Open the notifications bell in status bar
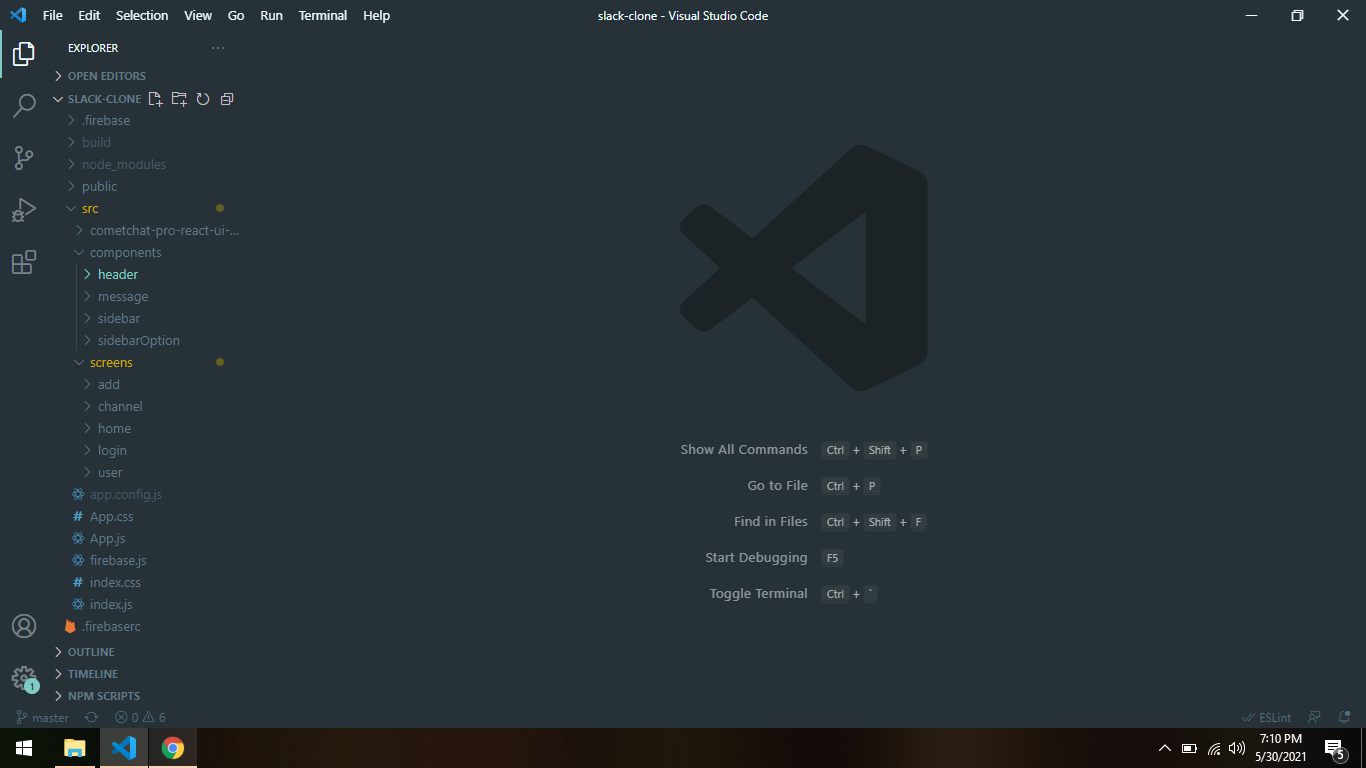Viewport: 1366px width, 768px height. point(1344,718)
